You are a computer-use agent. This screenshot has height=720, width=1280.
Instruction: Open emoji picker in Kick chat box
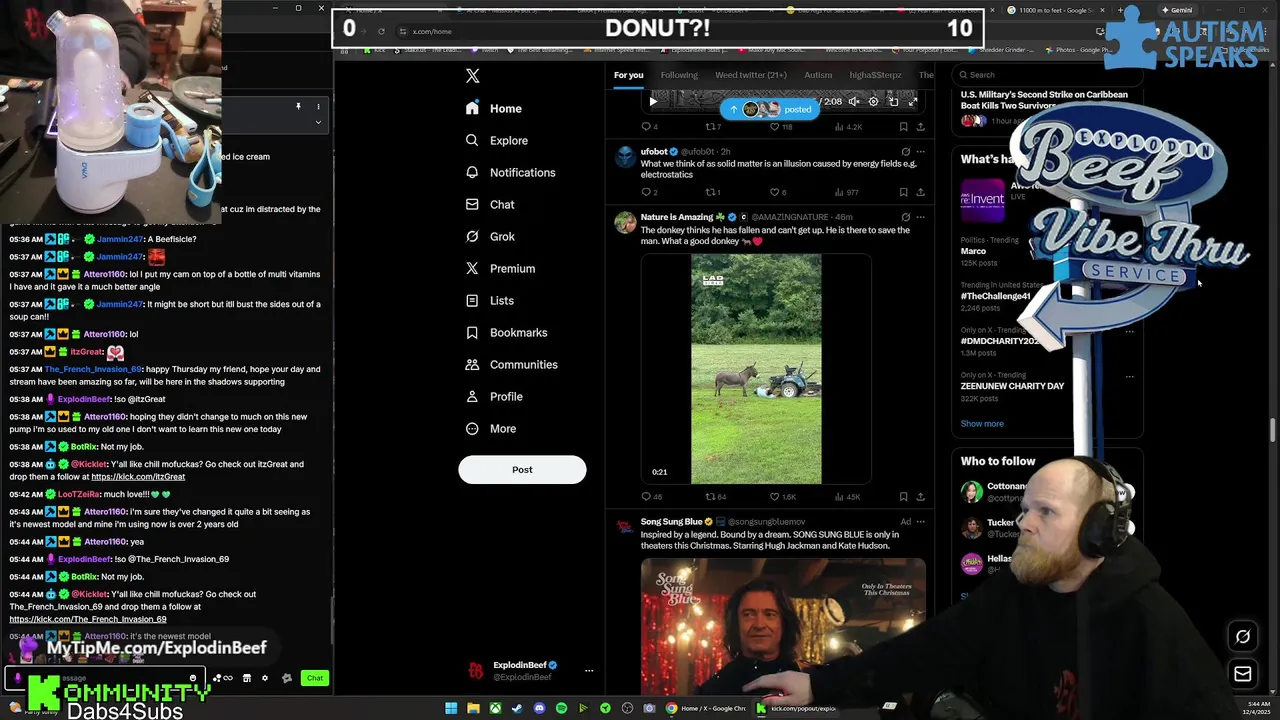(193, 678)
